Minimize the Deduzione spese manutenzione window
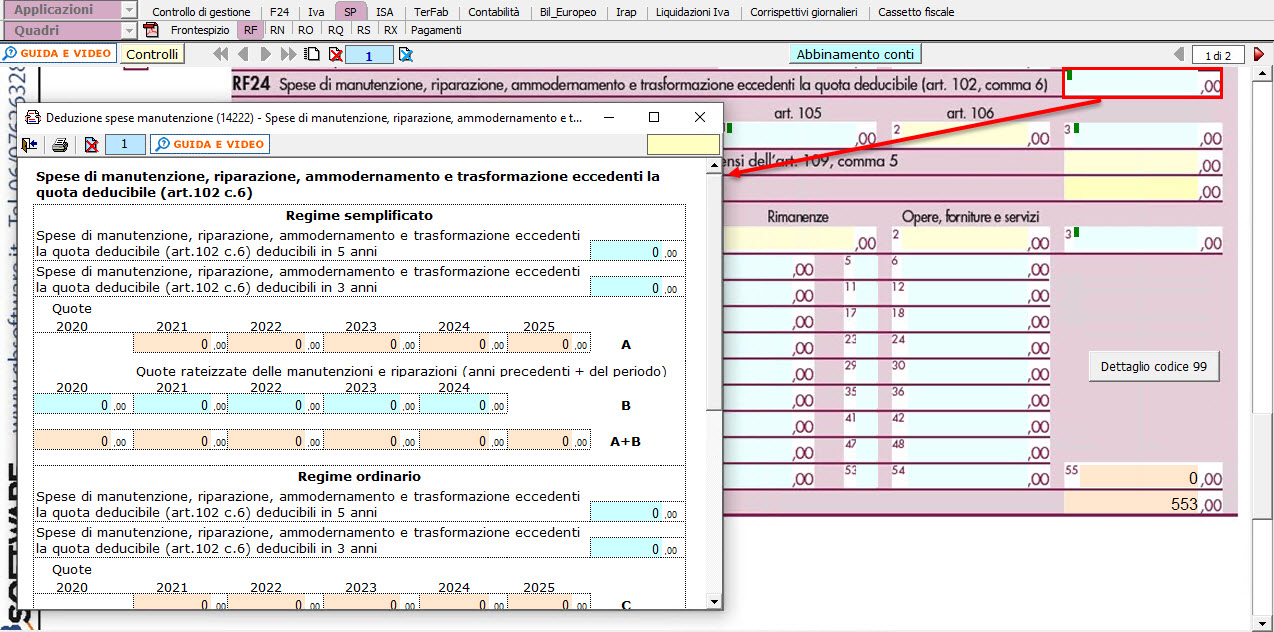The height and width of the screenshot is (632, 1274). click(x=609, y=117)
